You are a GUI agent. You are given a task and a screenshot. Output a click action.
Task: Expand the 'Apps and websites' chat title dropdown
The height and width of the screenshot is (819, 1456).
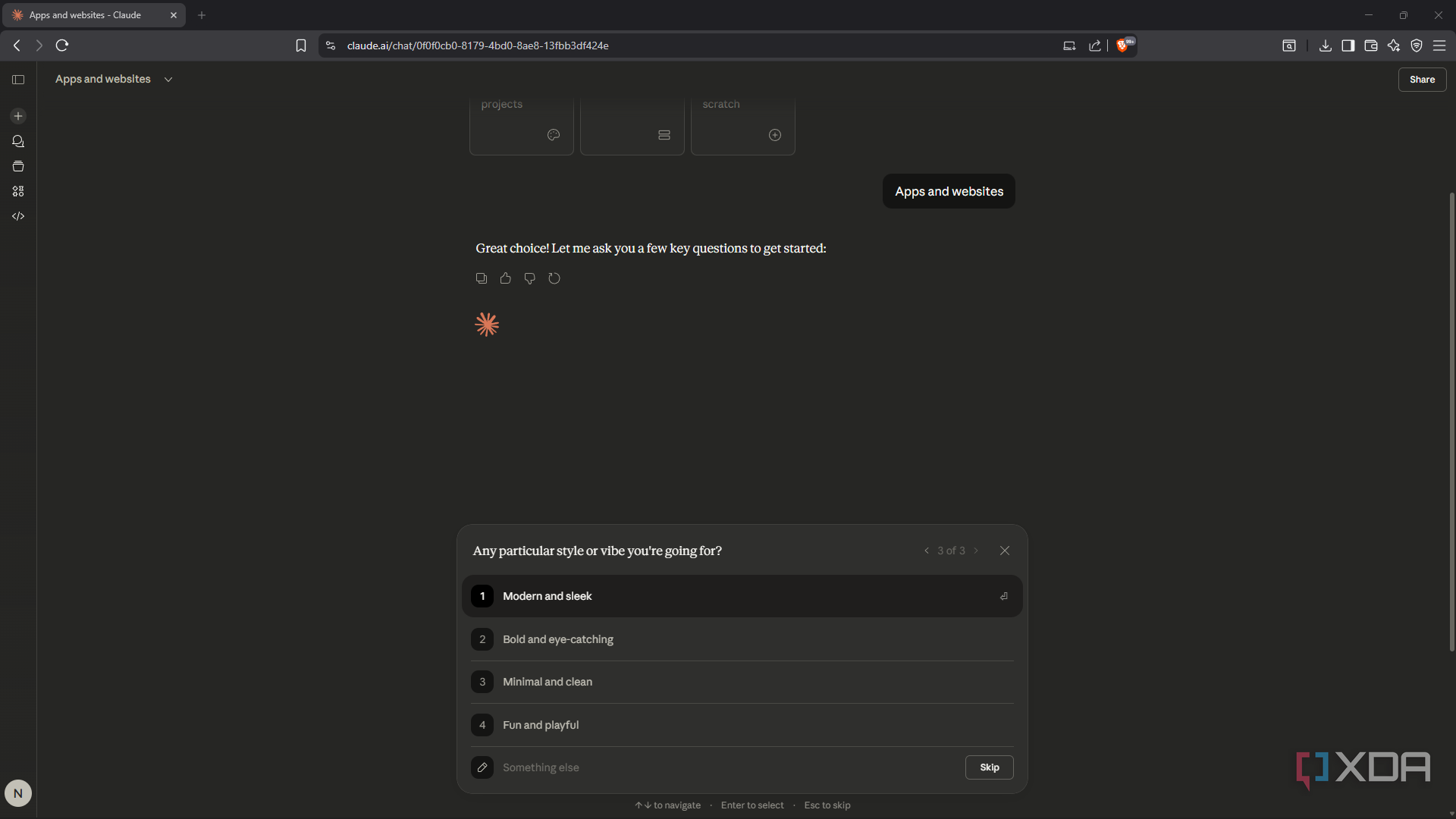pos(168,80)
